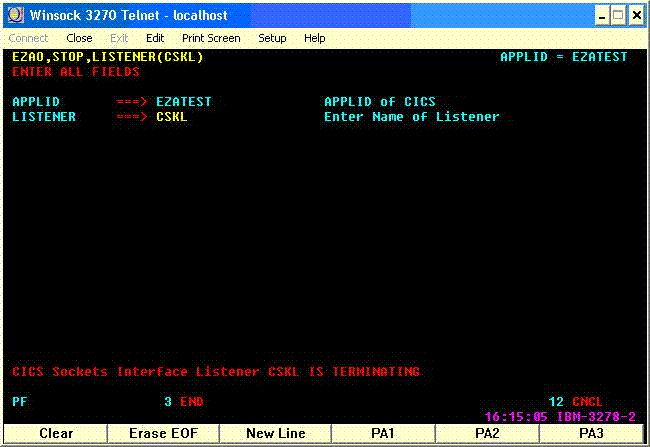650x447 pixels.
Task: Click the window title 'Winsock 3270 Telnet - localhost'
Action: (129, 15)
